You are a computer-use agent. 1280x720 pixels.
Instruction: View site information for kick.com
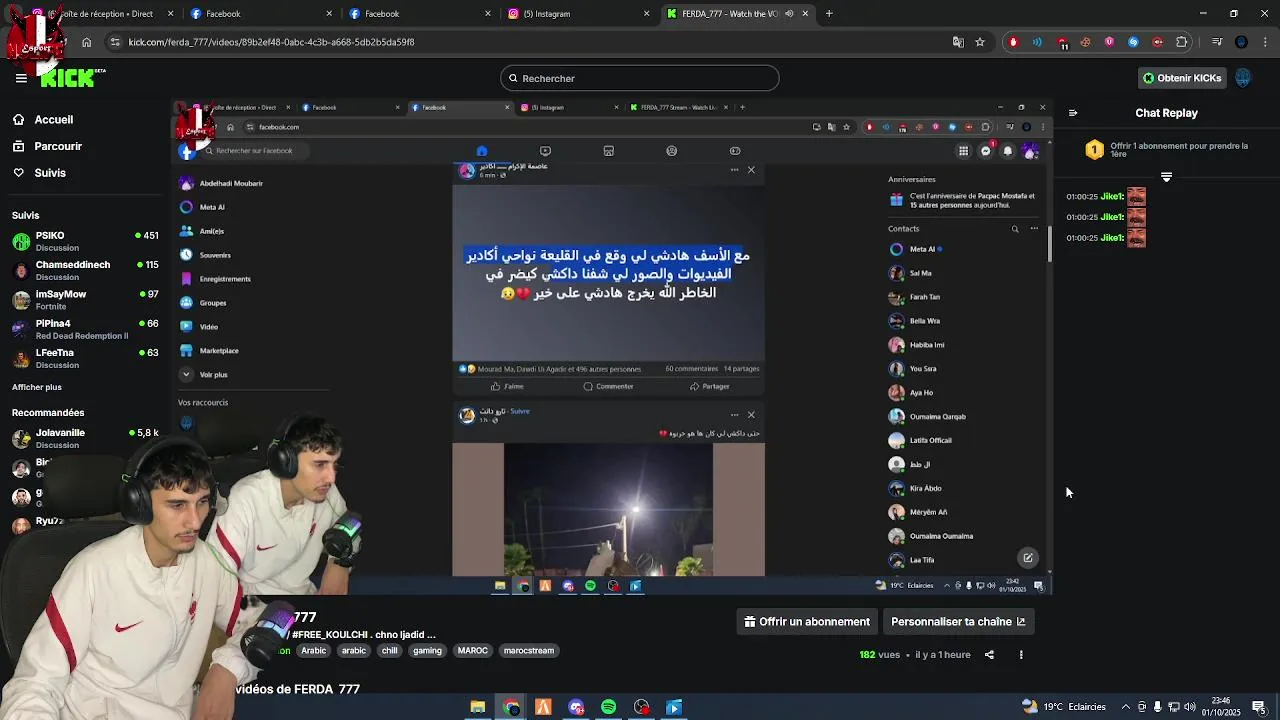115,42
